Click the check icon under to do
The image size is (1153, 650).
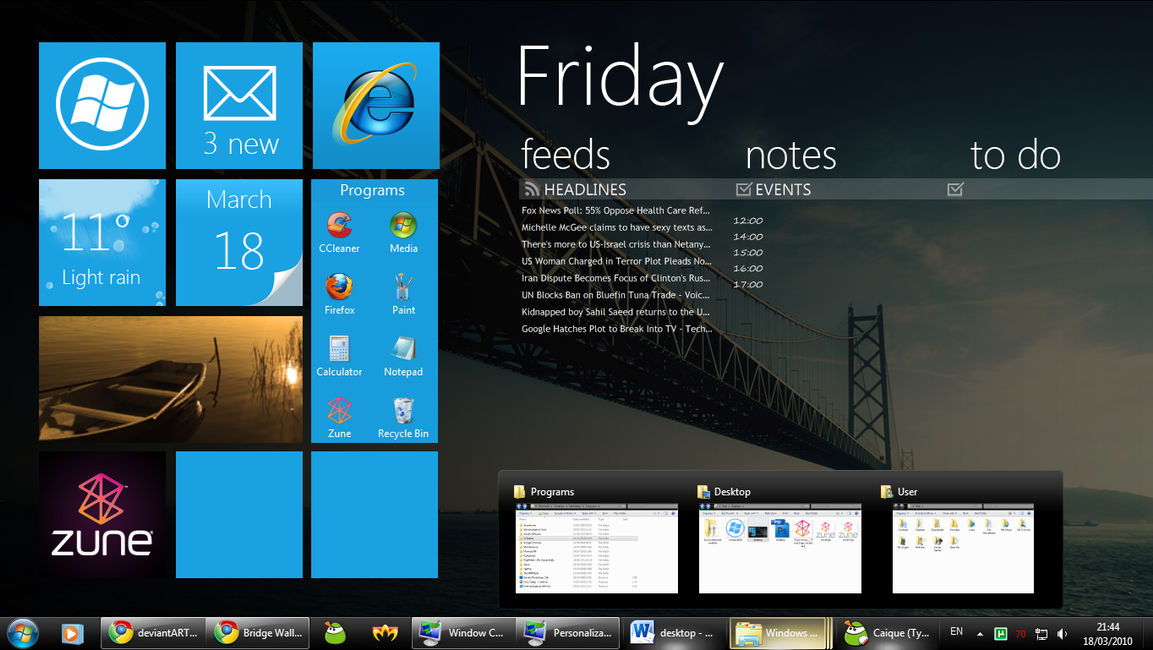(955, 190)
